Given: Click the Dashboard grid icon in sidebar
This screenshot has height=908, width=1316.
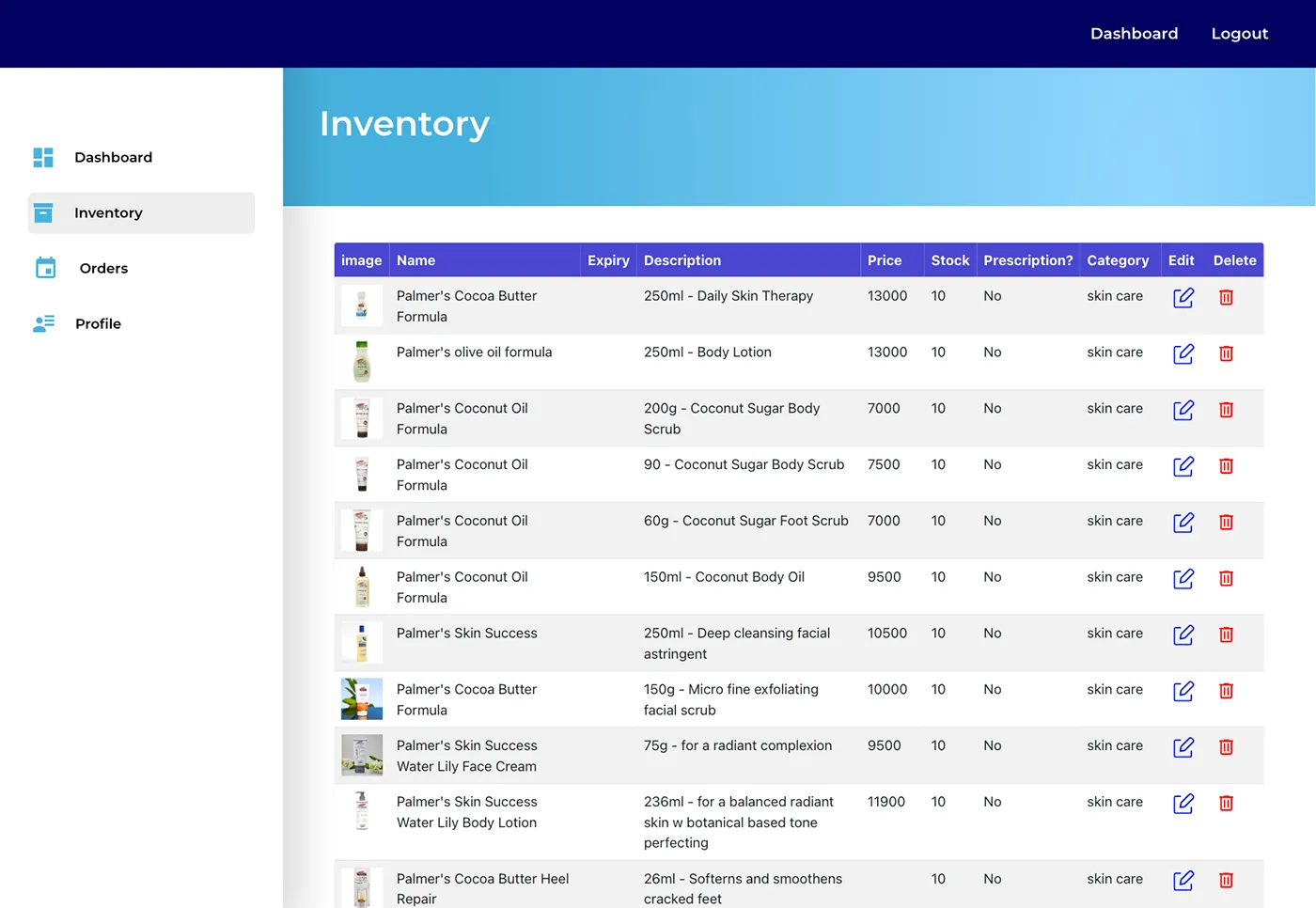Looking at the screenshot, I should tap(43, 157).
